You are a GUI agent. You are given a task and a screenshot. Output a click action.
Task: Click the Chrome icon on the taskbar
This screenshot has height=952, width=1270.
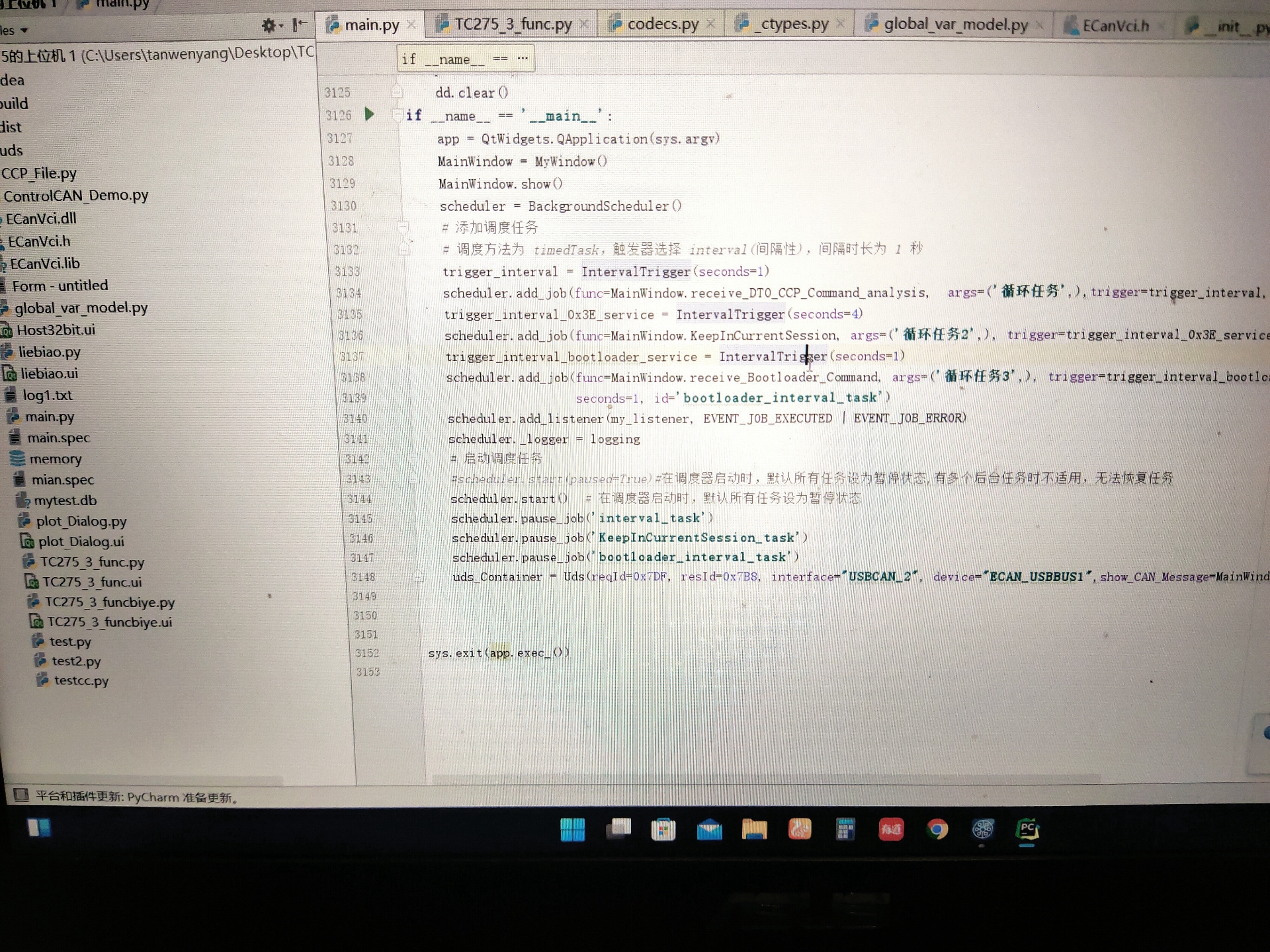tap(937, 829)
